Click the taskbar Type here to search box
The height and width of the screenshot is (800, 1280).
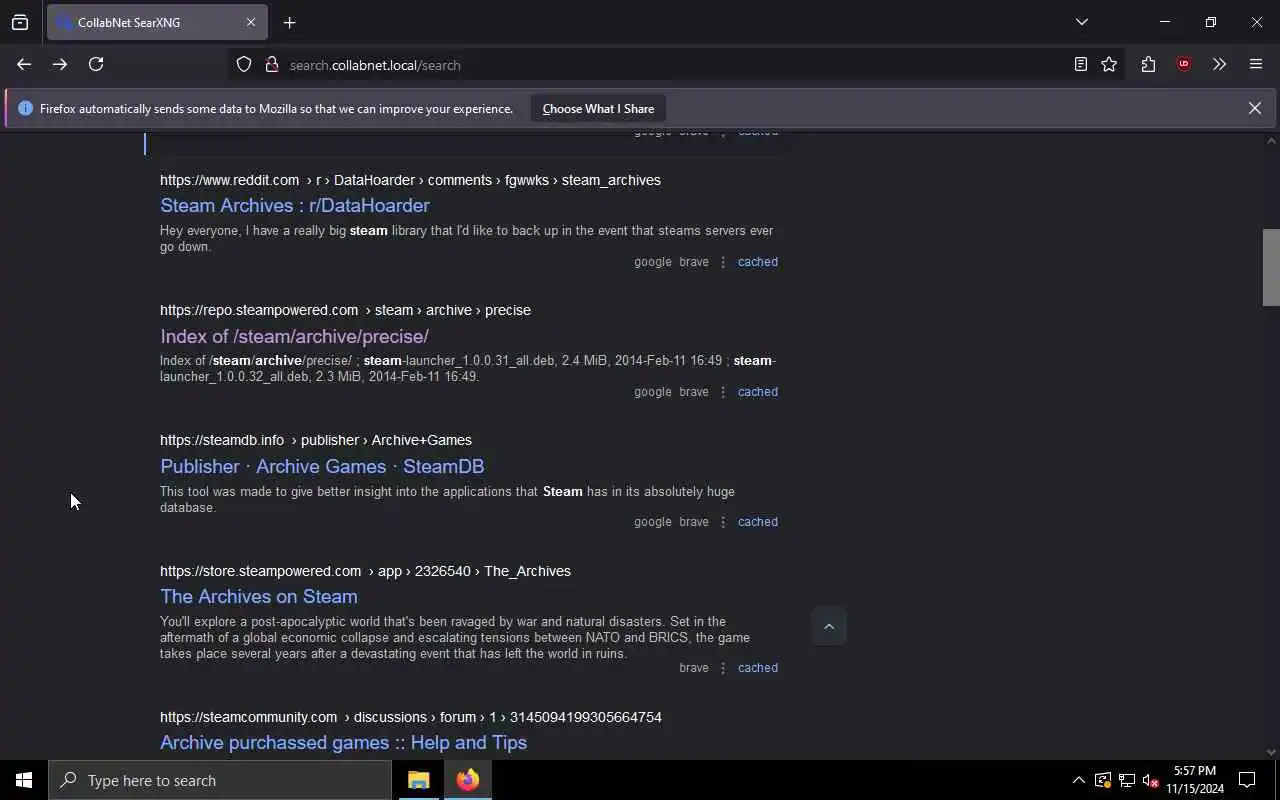click(x=220, y=780)
